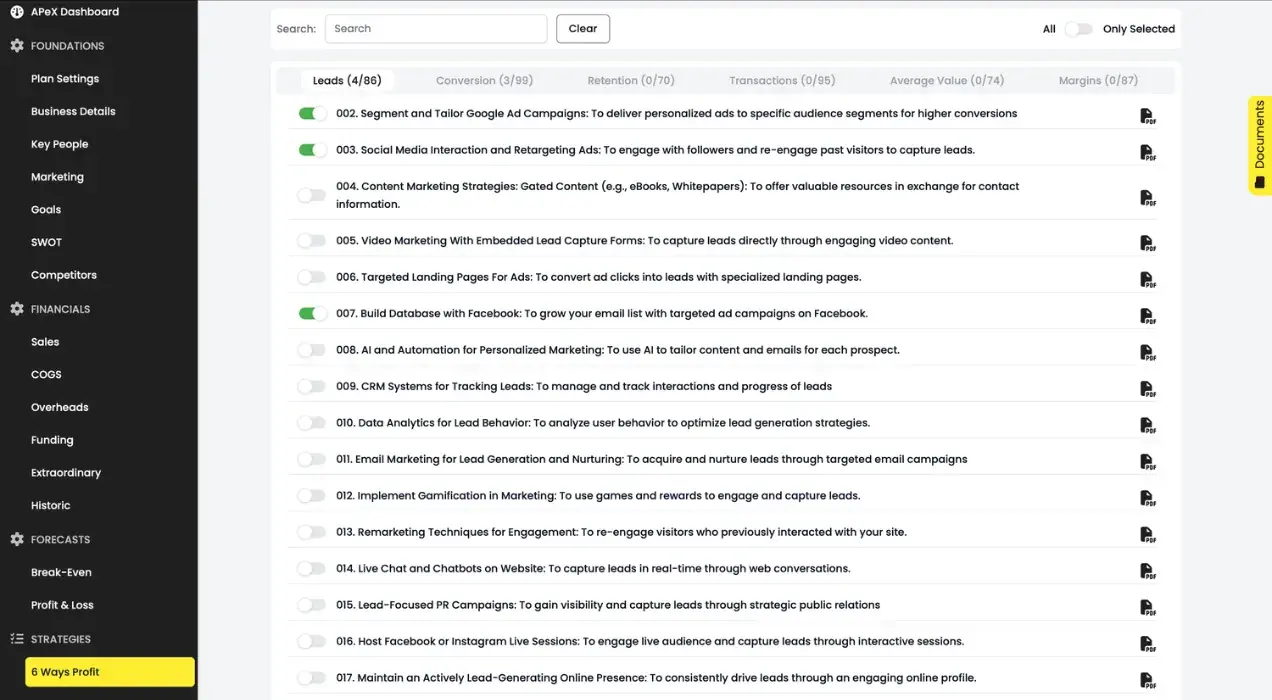Open COGS in sidebar
Image resolution: width=1272 pixels, height=700 pixels.
46,375
